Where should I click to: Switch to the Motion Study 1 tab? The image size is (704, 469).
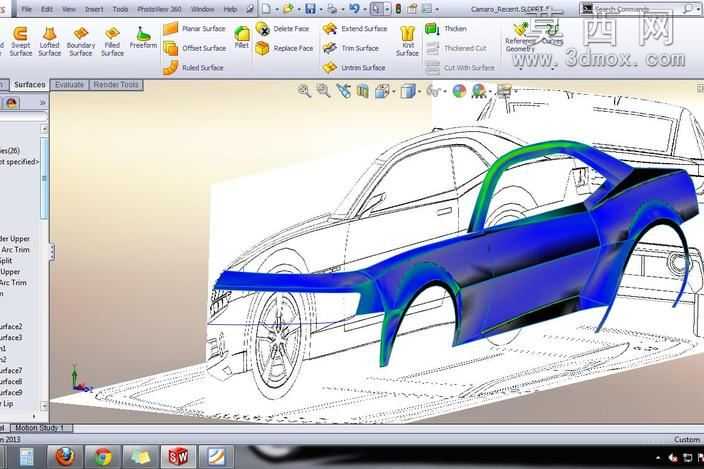pyautogui.click(x=40, y=428)
